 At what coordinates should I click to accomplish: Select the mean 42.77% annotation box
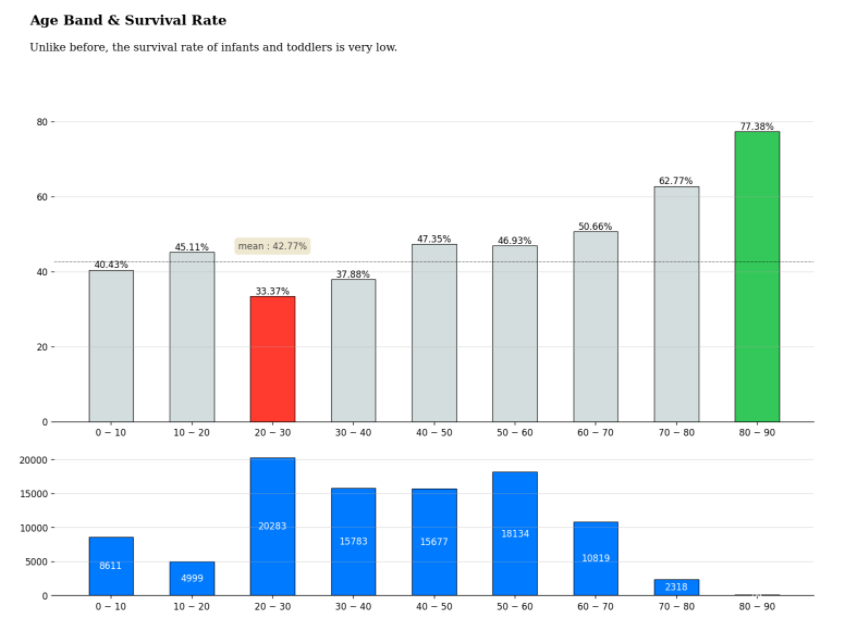272,246
